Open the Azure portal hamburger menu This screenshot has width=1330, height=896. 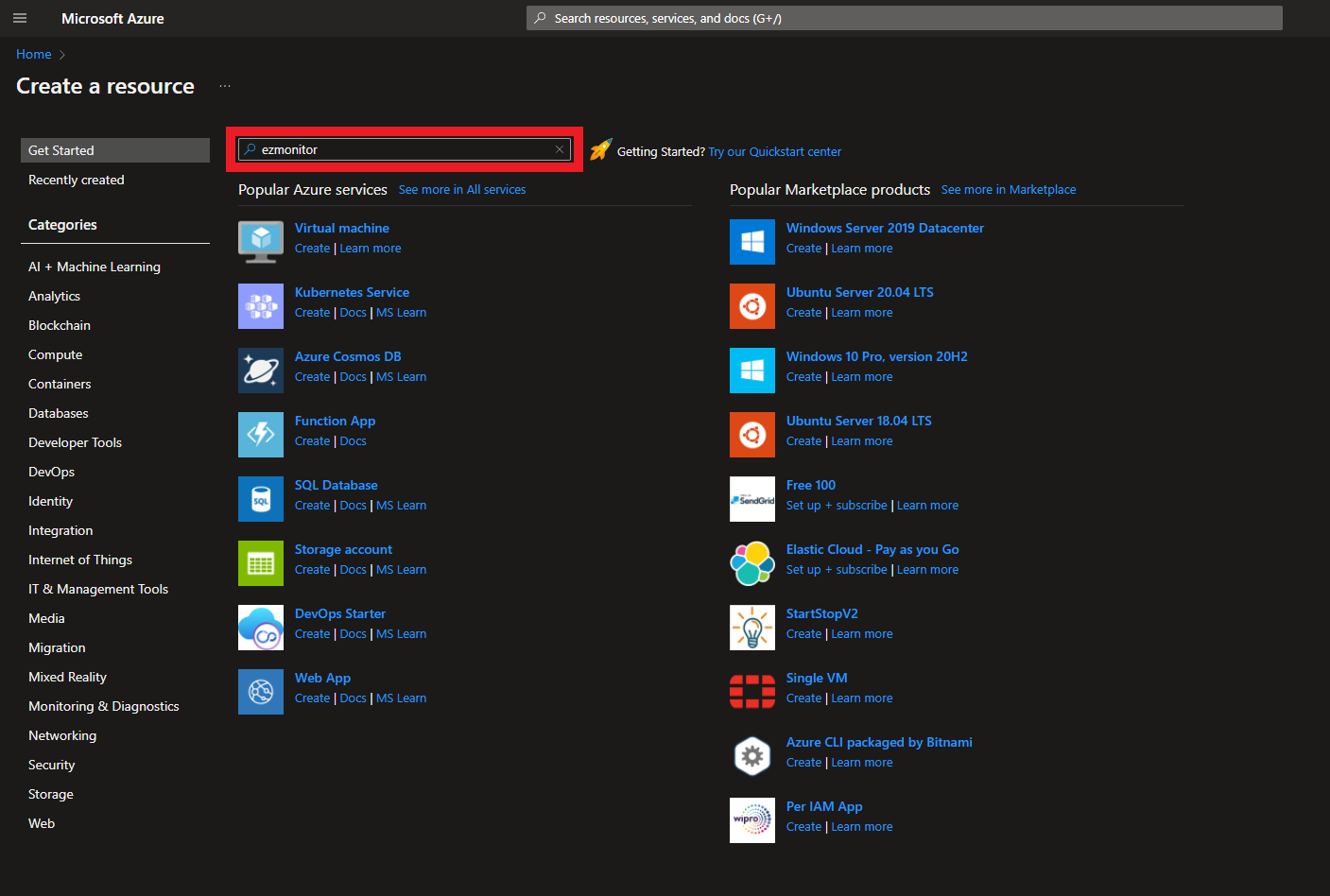pyautogui.click(x=20, y=18)
